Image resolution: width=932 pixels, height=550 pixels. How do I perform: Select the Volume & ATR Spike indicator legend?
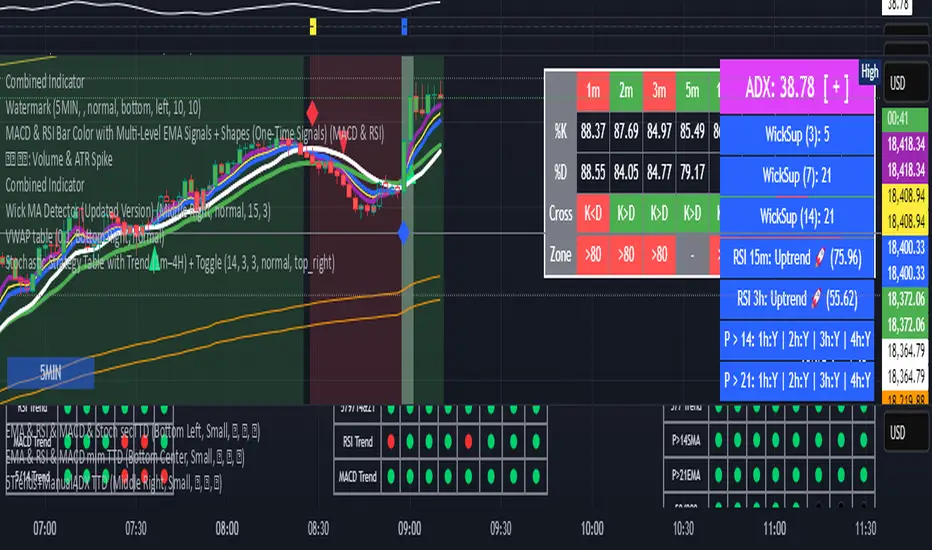[59, 159]
